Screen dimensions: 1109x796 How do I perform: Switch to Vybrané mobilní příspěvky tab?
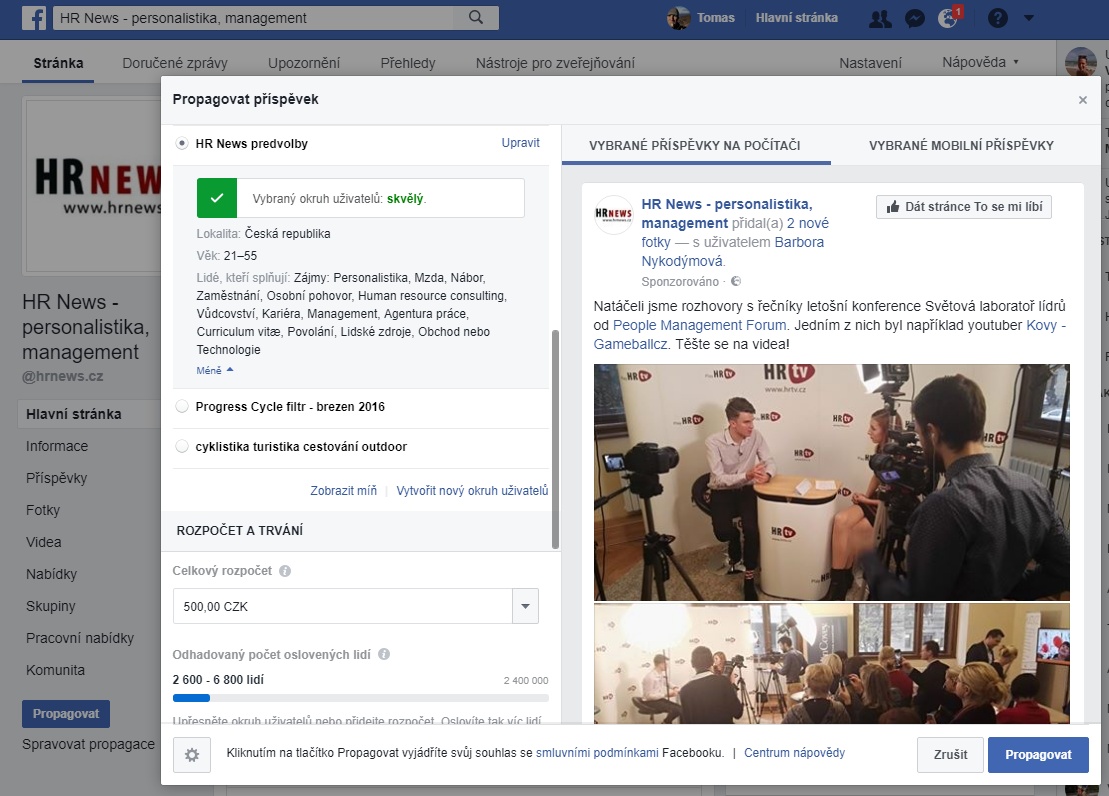(x=961, y=145)
